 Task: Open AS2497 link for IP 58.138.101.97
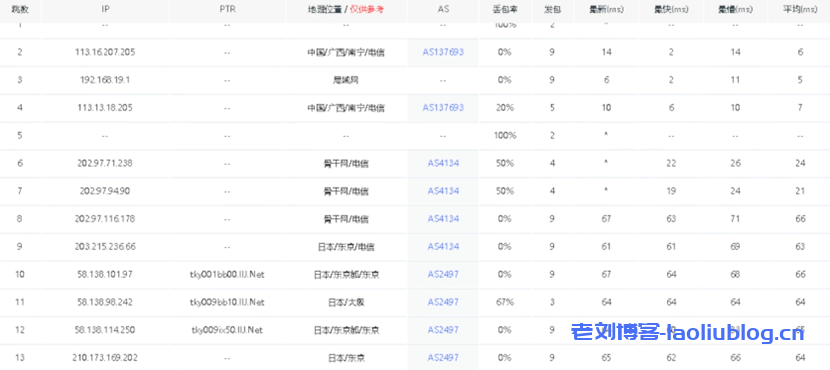pos(443,274)
